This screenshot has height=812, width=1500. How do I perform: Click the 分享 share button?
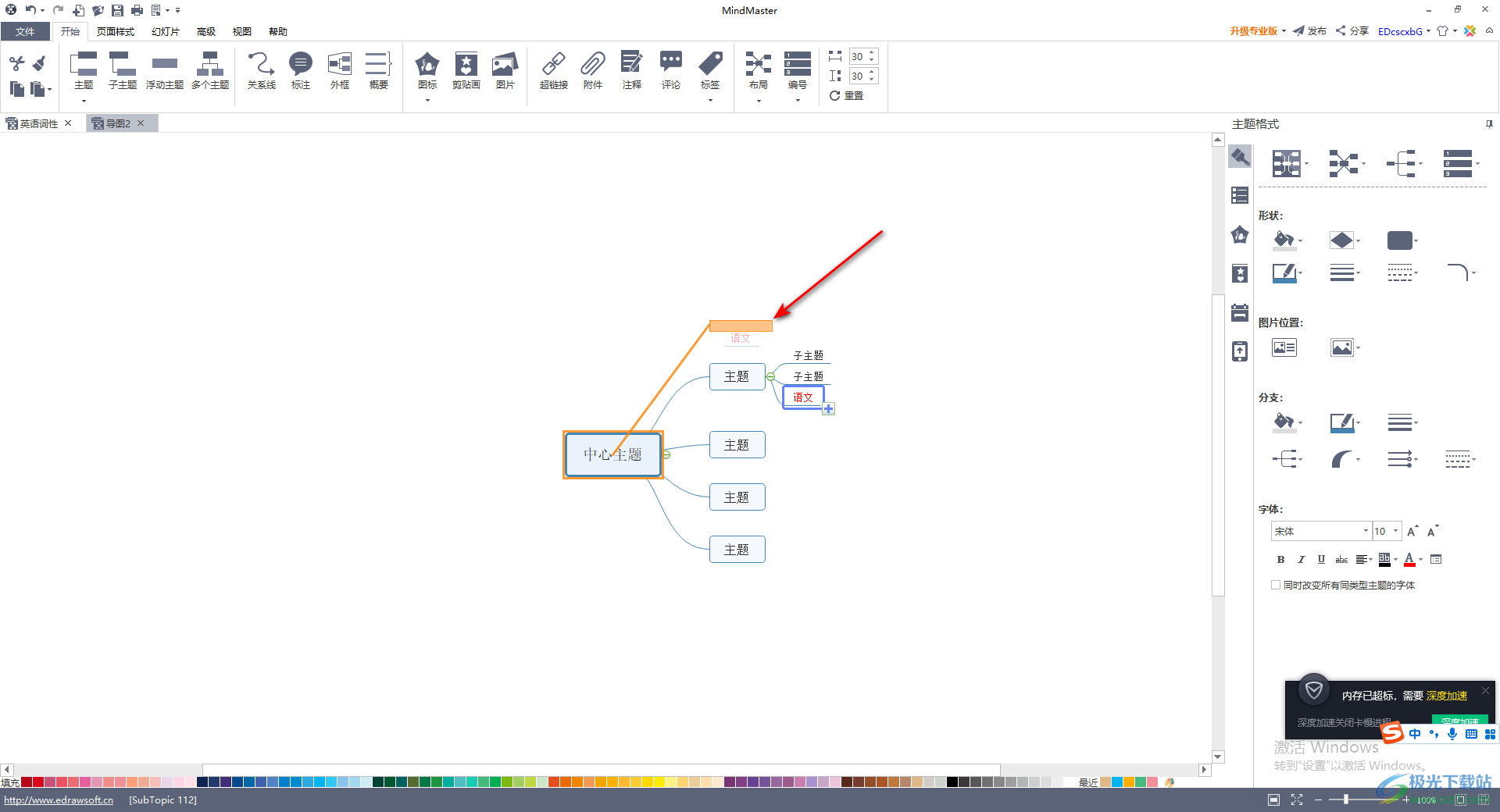(x=1352, y=31)
